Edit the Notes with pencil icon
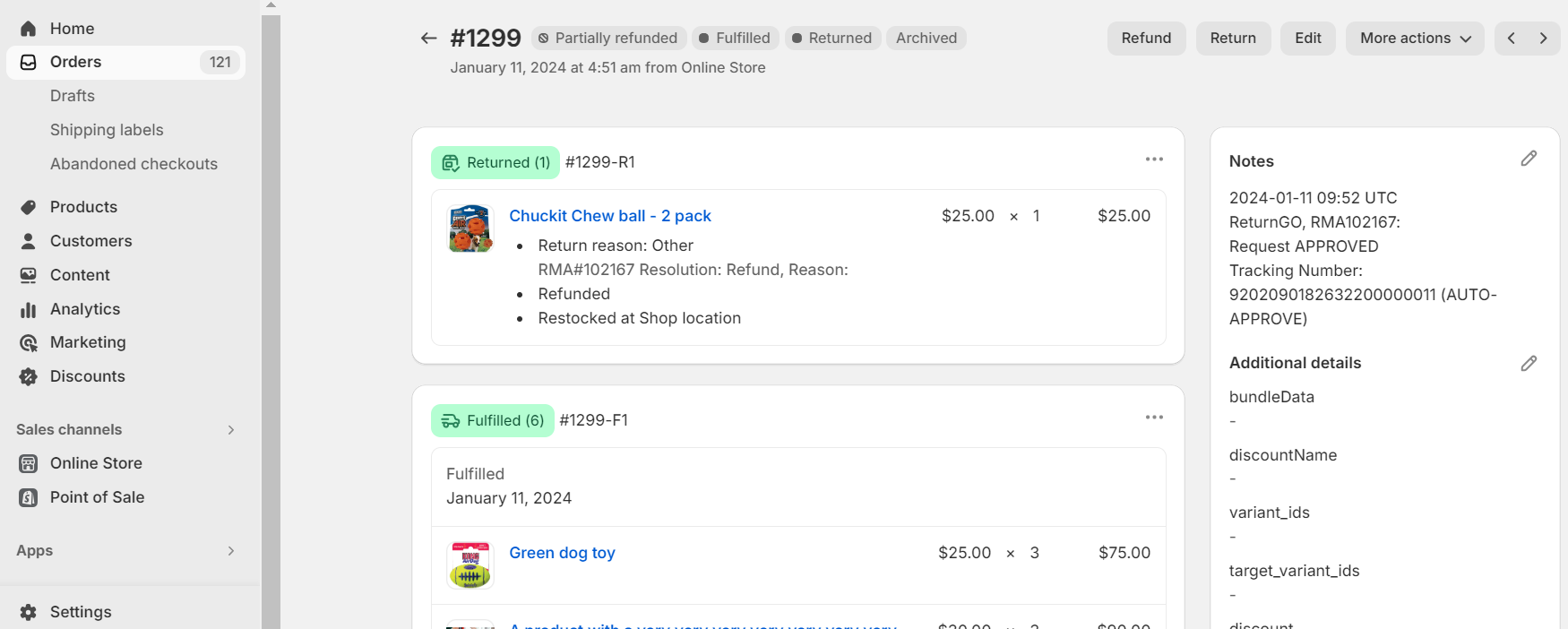The height and width of the screenshot is (629, 1568). point(1529,159)
